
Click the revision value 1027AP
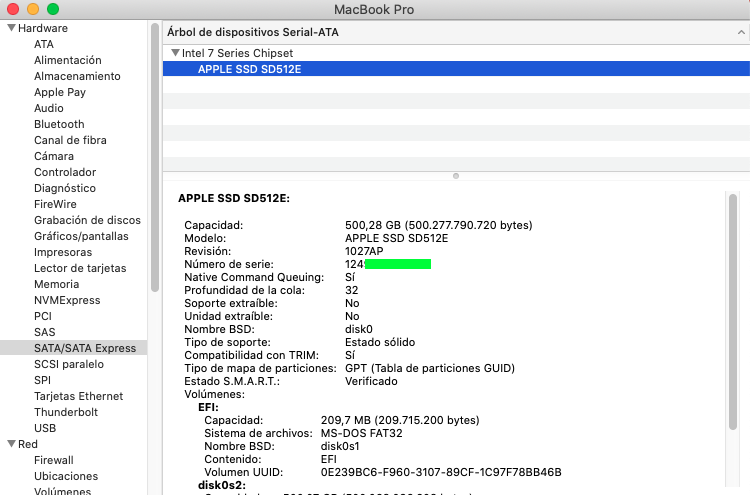click(364, 251)
